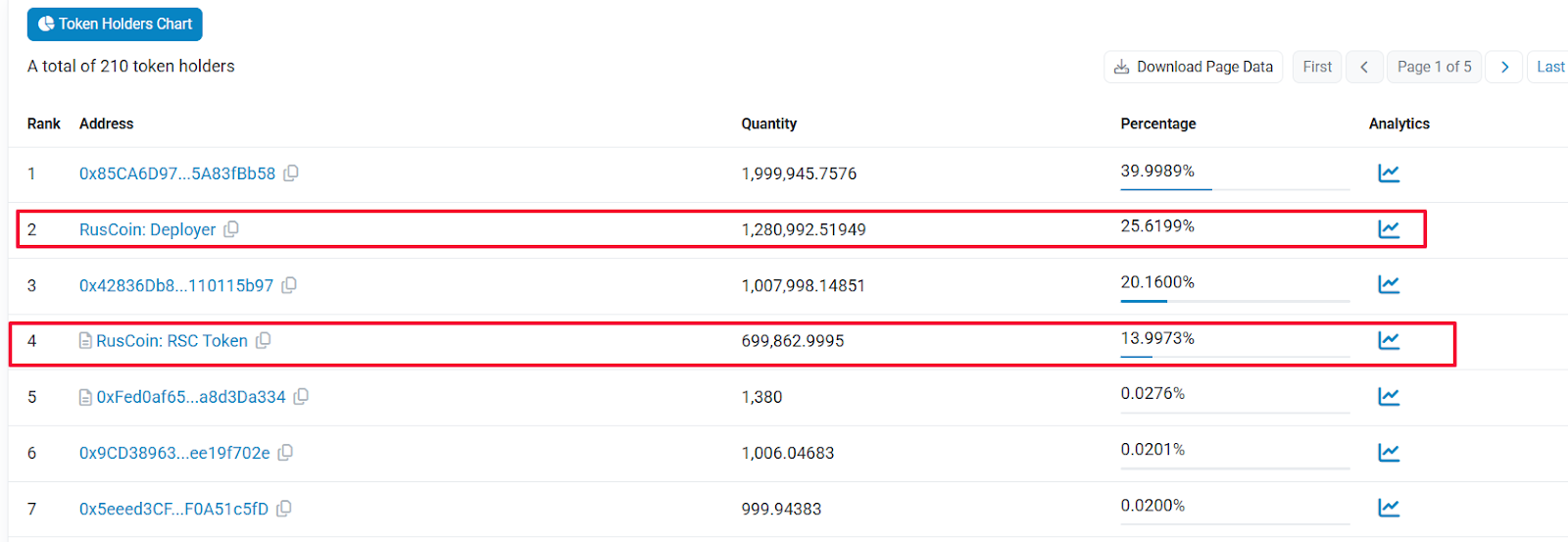Select quantity 1,007,998.14851
This screenshot has width=1568, height=542.
(804, 285)
